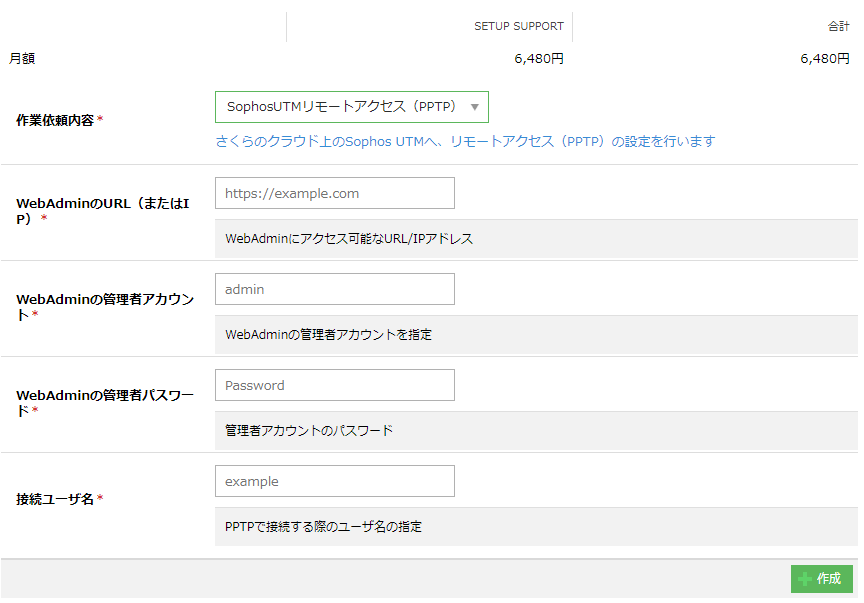Click the 6,480円 total under 合計
Viewport: 864px width, 603px height.
click(x=824, y=59)
